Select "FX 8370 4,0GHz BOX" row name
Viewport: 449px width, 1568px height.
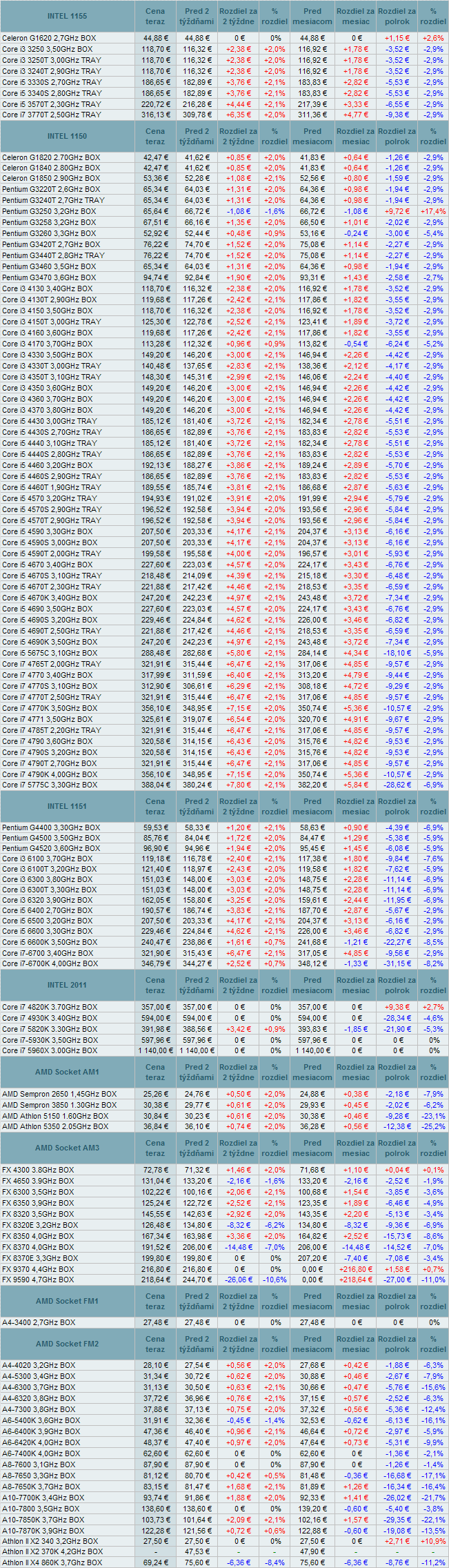pyautogui.click(x=38, y=1247)
